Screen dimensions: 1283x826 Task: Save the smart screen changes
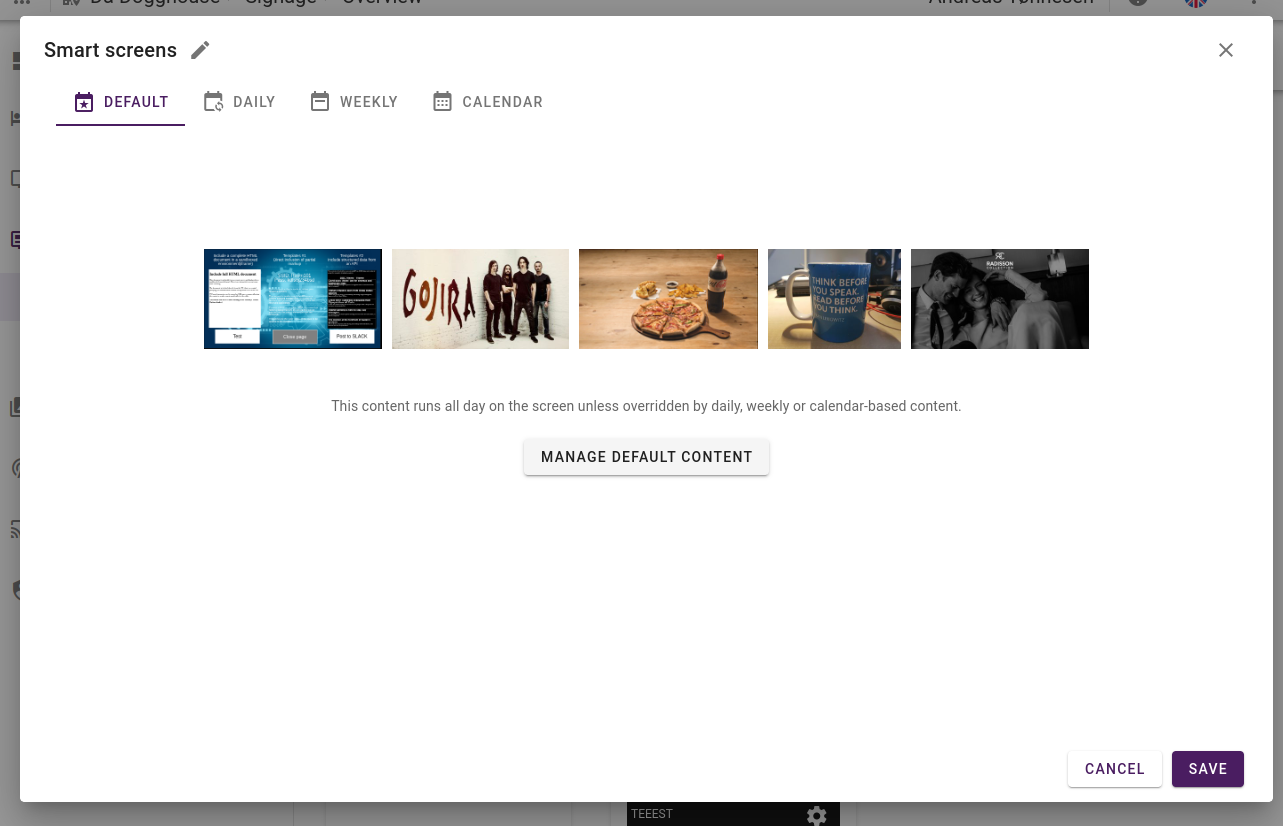coord(1207,769)
